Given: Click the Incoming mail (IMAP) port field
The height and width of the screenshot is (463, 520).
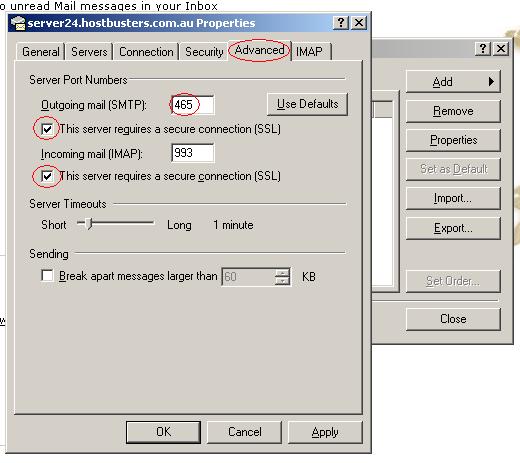Looking at the screenshot, I should pos(192,153).
